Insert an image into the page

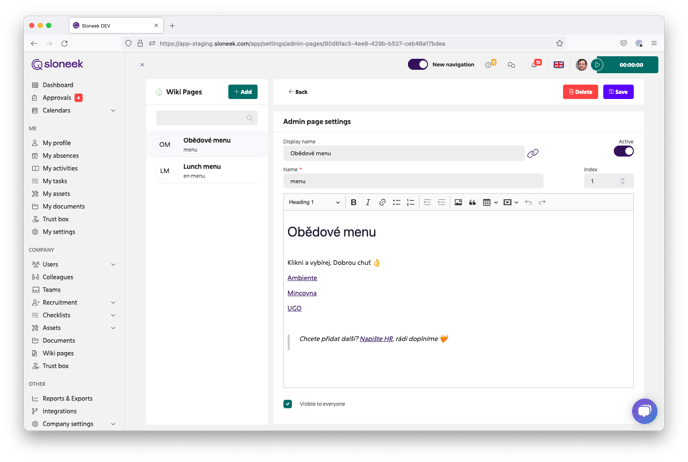458,202
